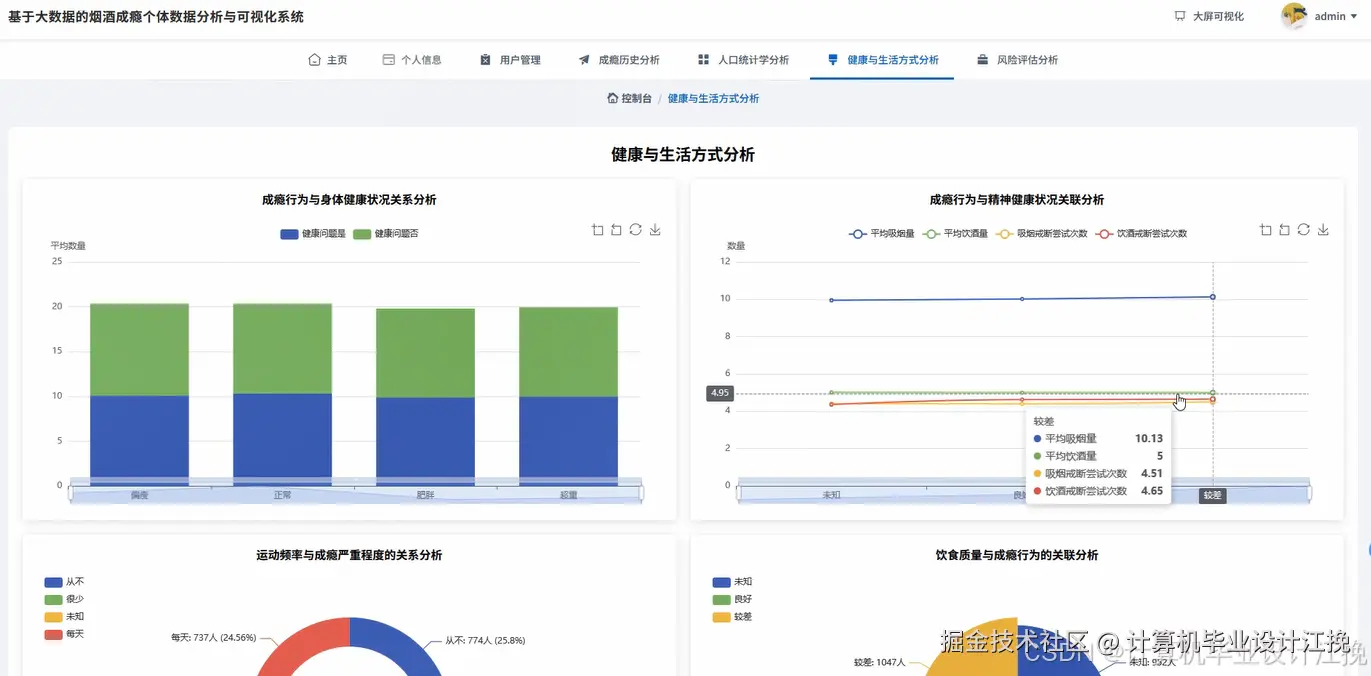
Task: Click the 偏瘦 stacked bar
Action: (x=139, y=394)
